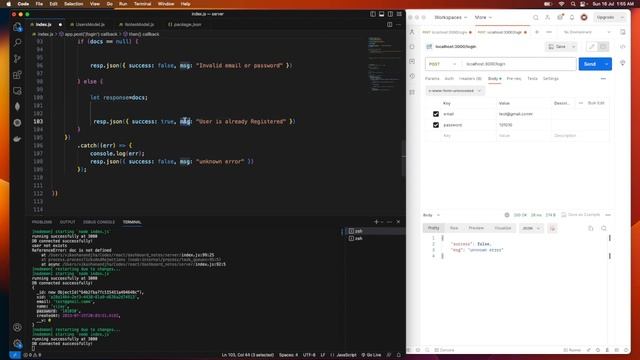Image resolution: width=640 pixels, height=360 pixels.
Task: Open the POST method dropdown
Action: (x=443, y=64)
